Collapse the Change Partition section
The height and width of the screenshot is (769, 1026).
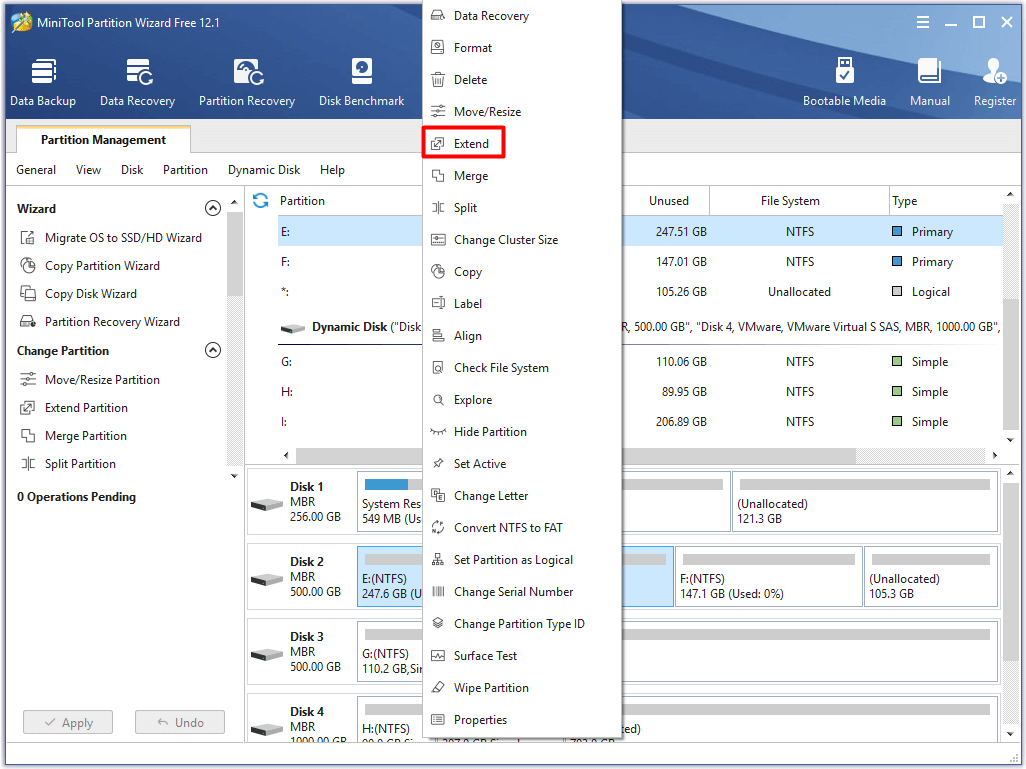click(x=213, y=350)
